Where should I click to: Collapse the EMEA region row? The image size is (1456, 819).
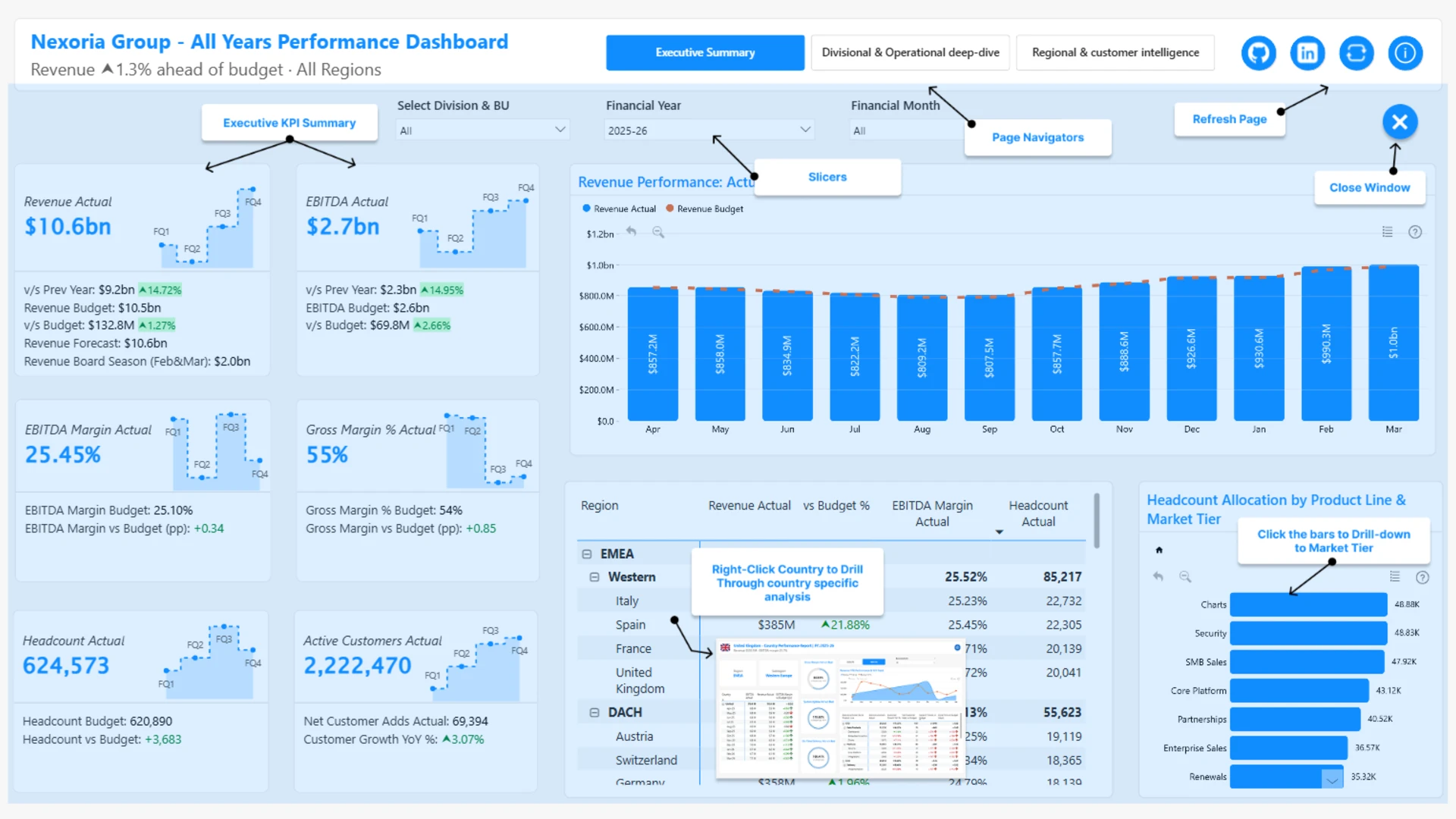[587, 554]
